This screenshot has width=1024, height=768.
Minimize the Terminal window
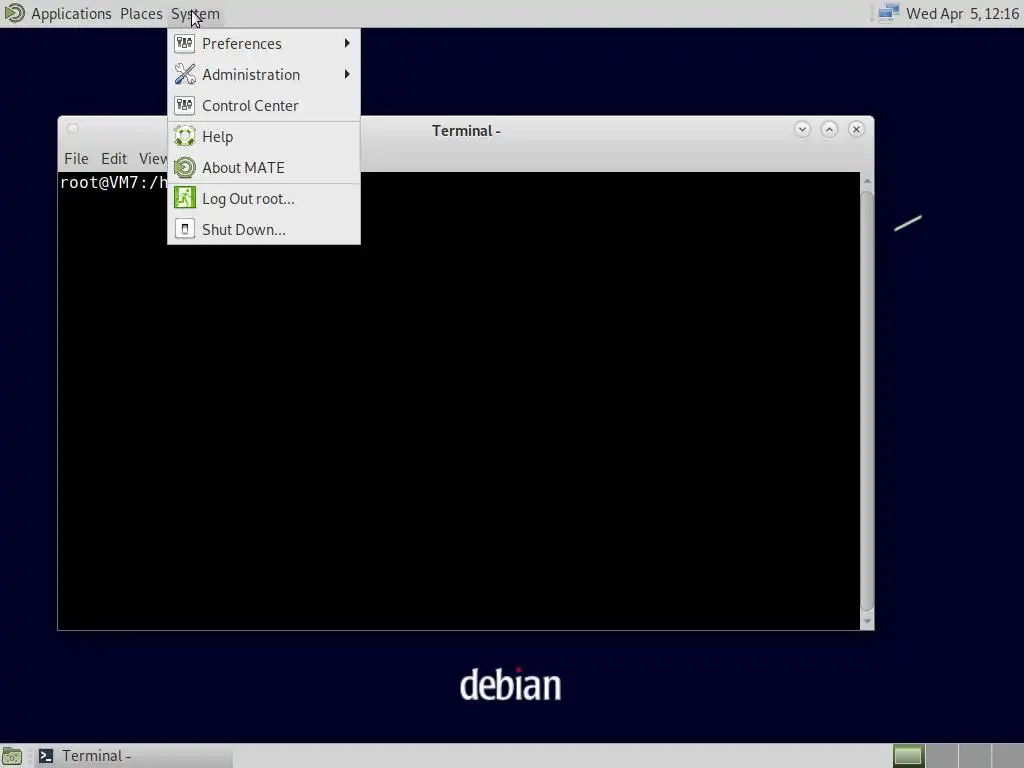point(803,129)
